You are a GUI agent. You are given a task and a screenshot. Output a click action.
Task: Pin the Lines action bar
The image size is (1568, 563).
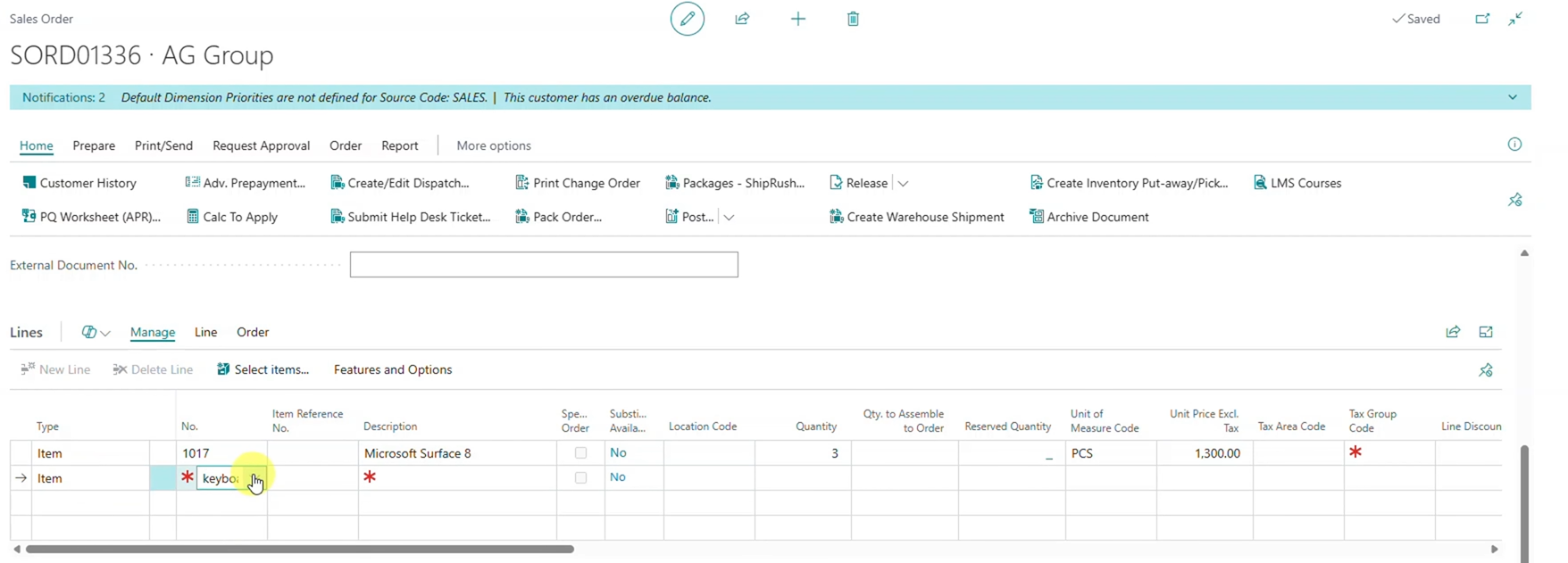(x=1486, y=369)
